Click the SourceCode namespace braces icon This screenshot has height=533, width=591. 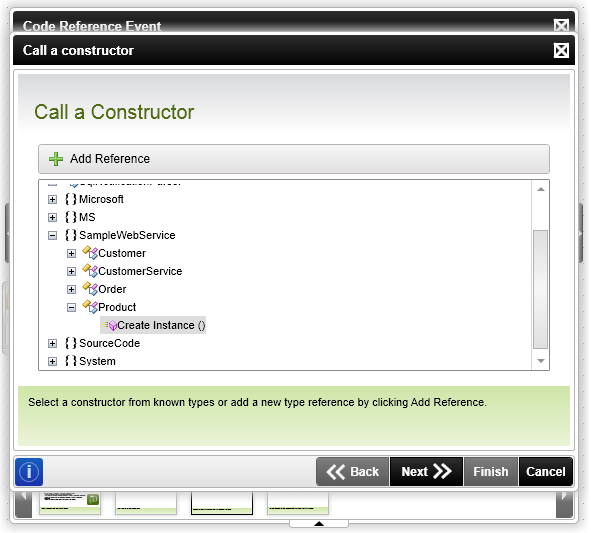click(x=71, y=343)
